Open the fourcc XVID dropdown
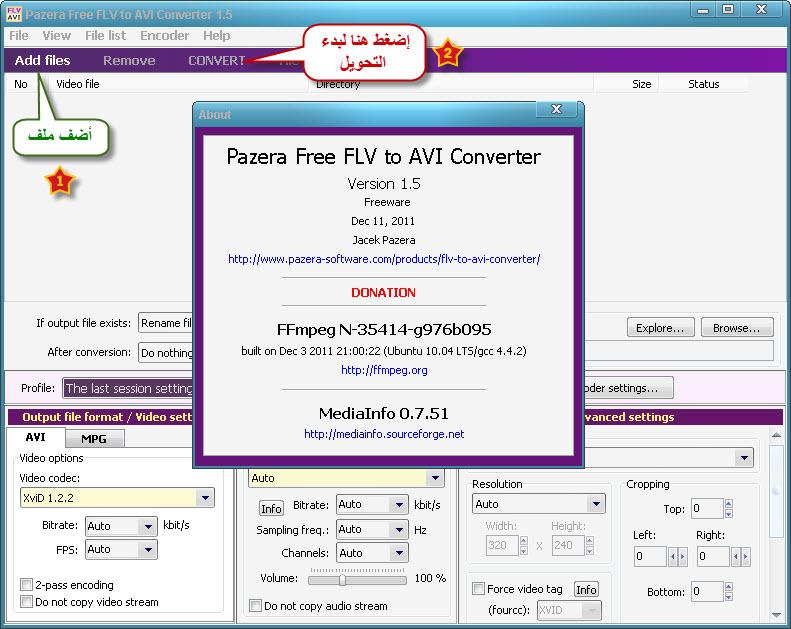Screen dimensions: 791x629 pos(570,610)
